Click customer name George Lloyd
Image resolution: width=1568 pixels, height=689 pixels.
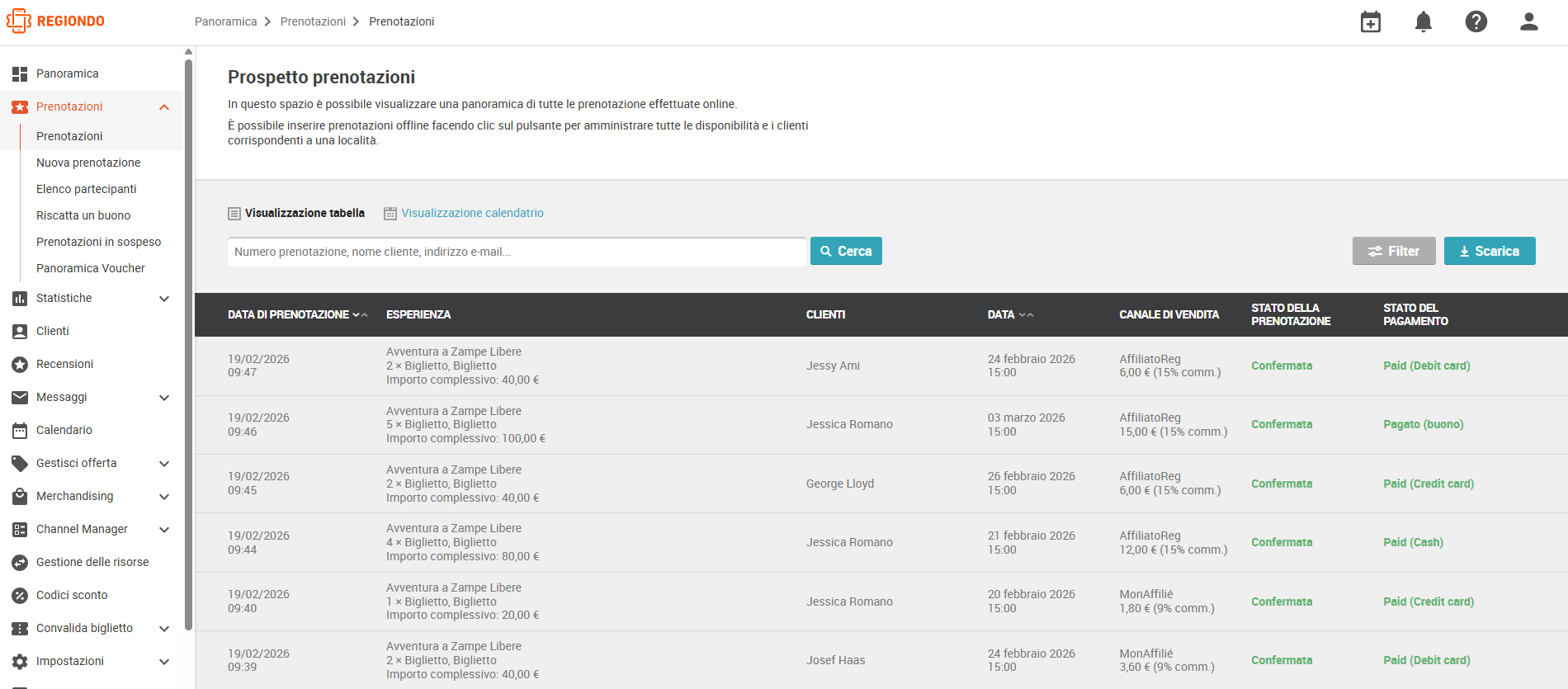point(840,484)
